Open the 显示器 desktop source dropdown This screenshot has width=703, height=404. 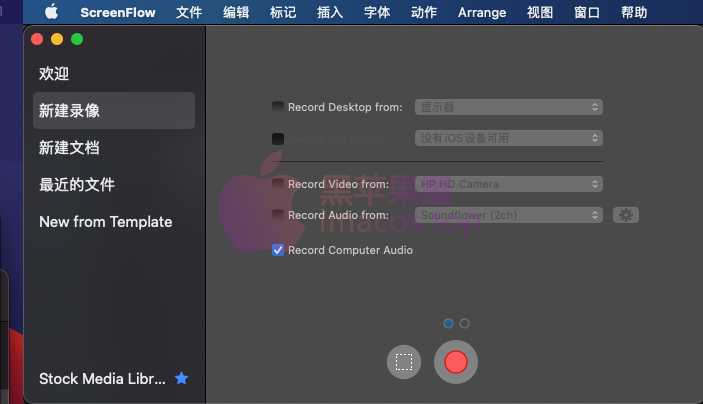[x=509, y=107]
